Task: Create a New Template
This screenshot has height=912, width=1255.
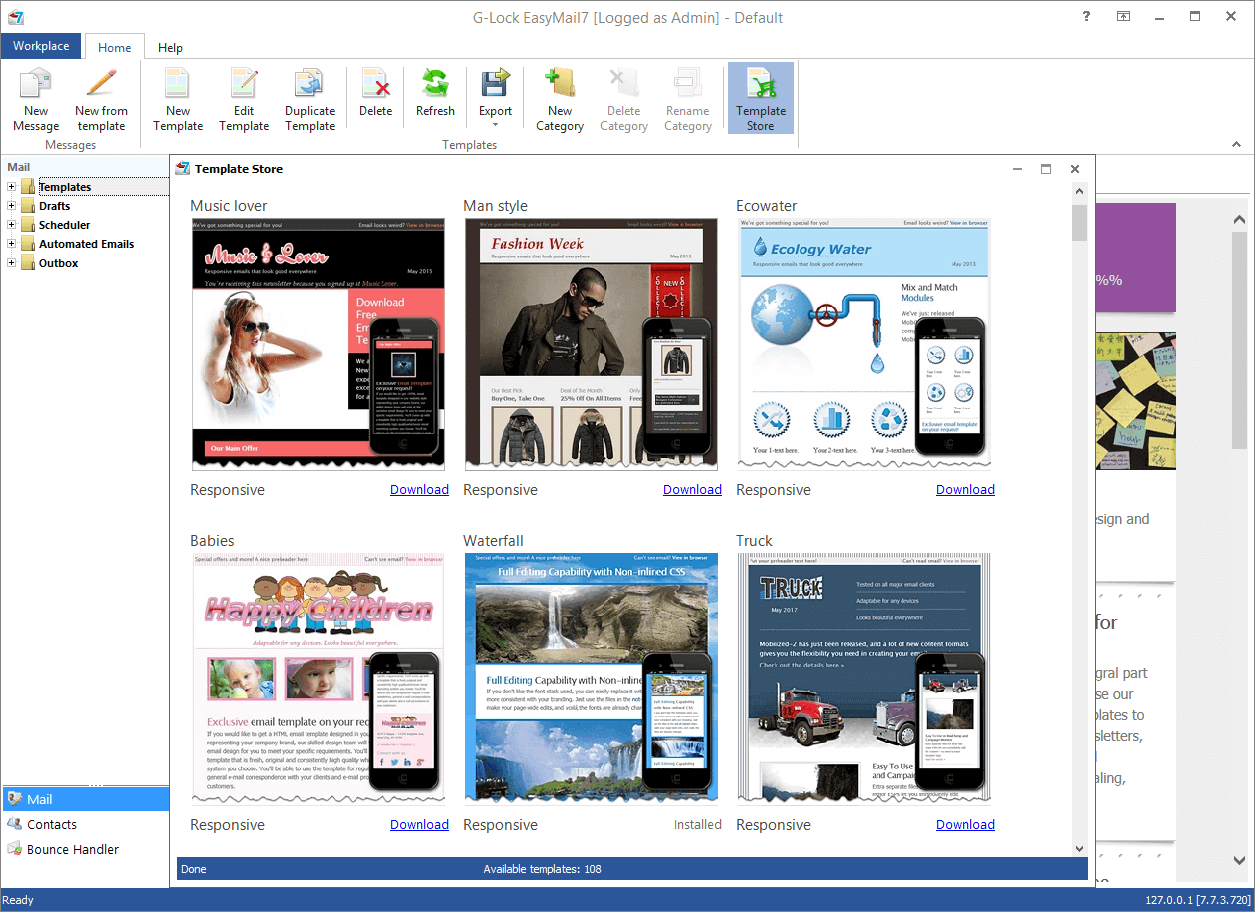Action: coord(178,99)
